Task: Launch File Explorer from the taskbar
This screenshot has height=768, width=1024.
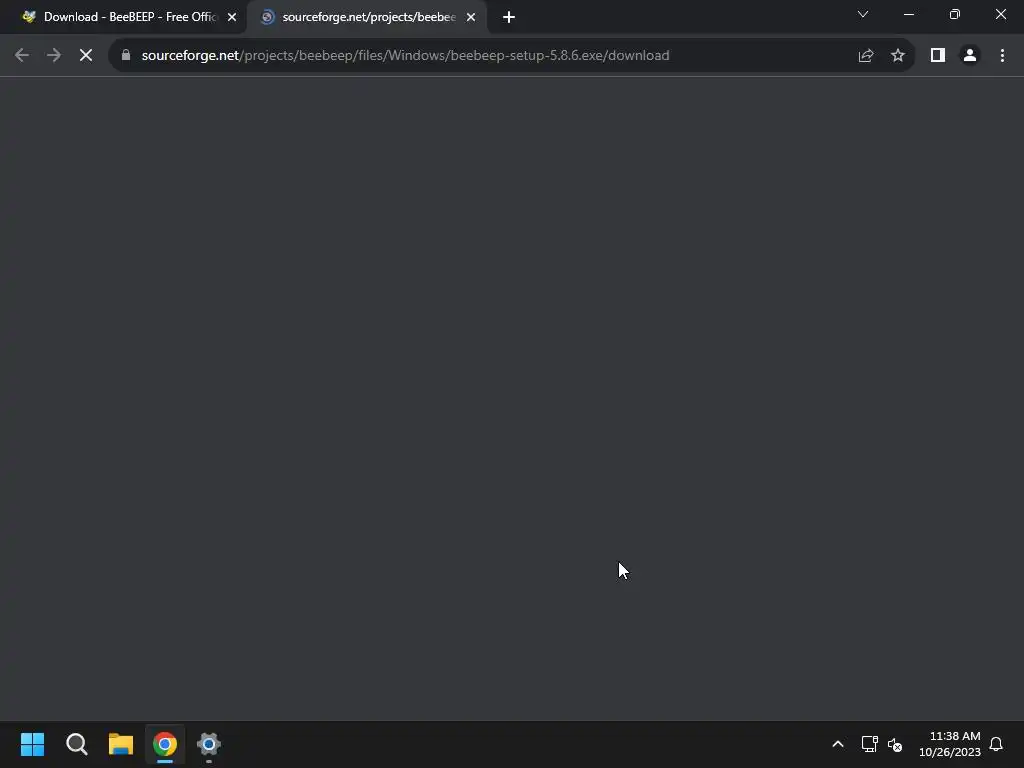Action: 121,744
